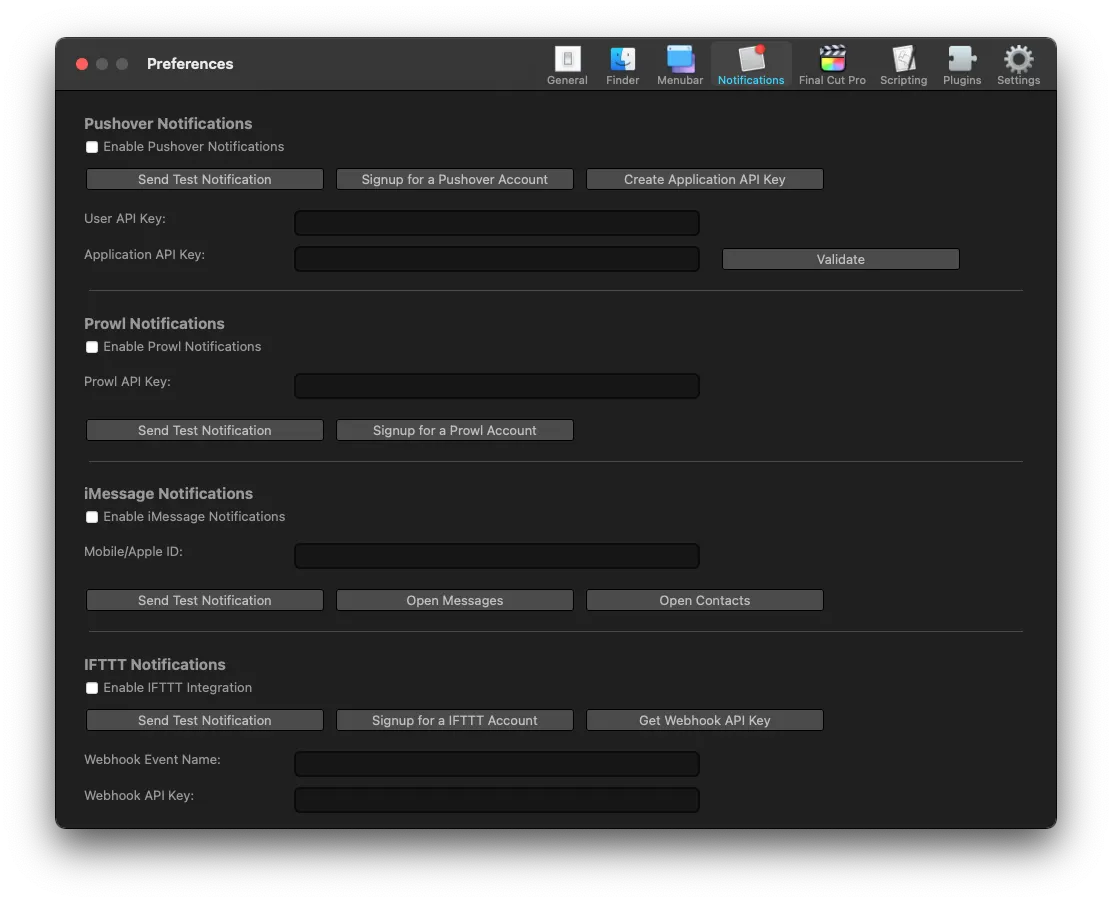
Task: Focus the Prowl API Key field
Action: pyautogui.click(x=496, y=386)
